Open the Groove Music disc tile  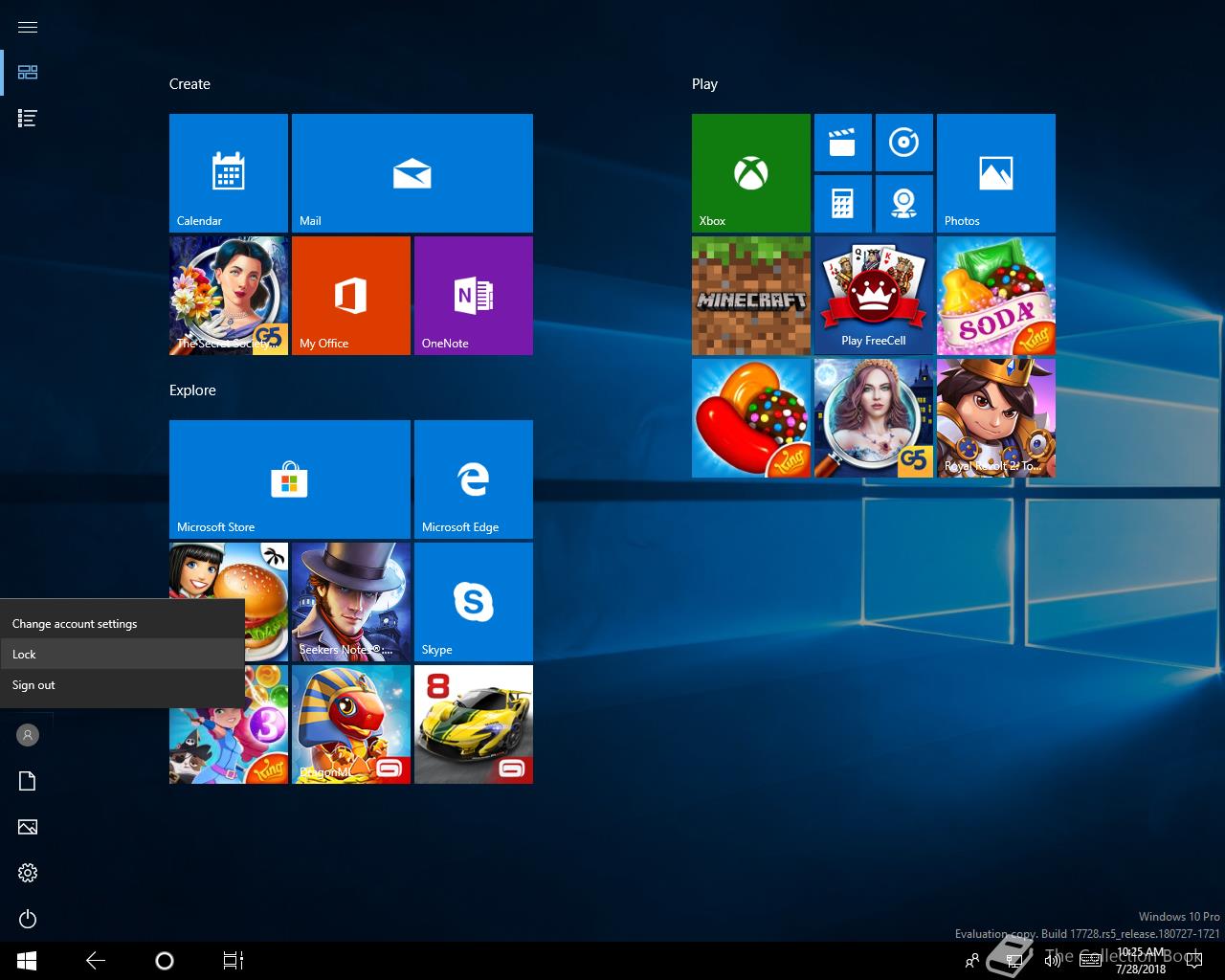pyautogui.click(x=904, y=143)
